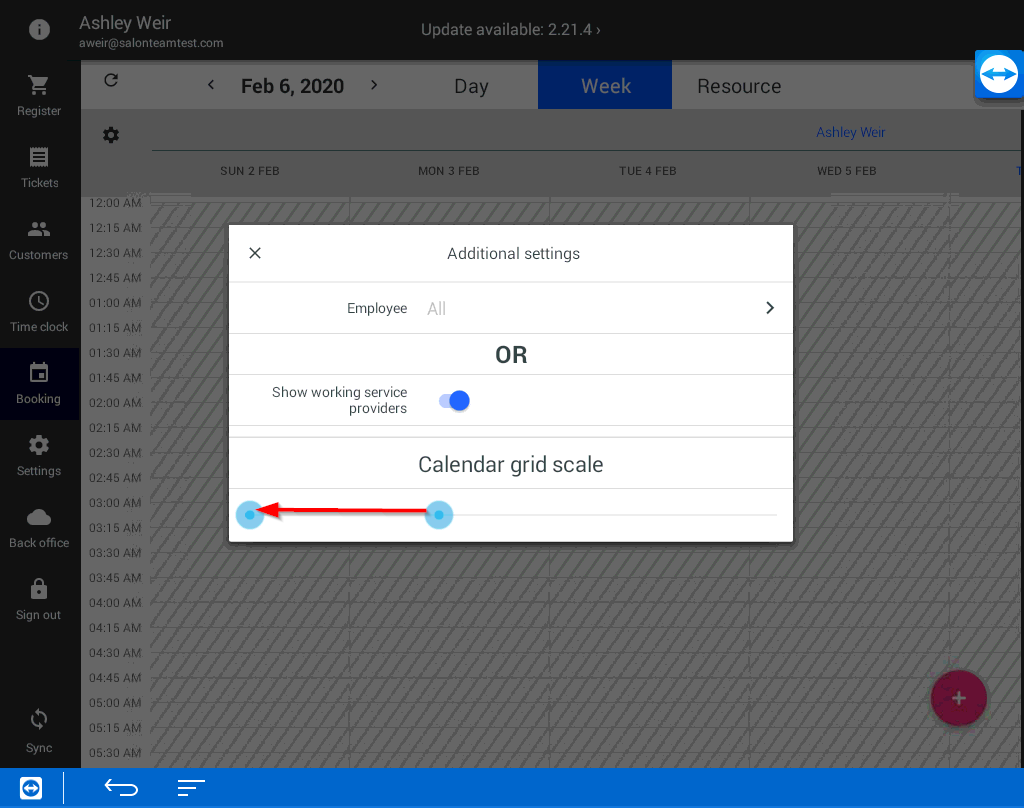
Task: Toggle Show working service providers switch
Action: pos(454,401)
